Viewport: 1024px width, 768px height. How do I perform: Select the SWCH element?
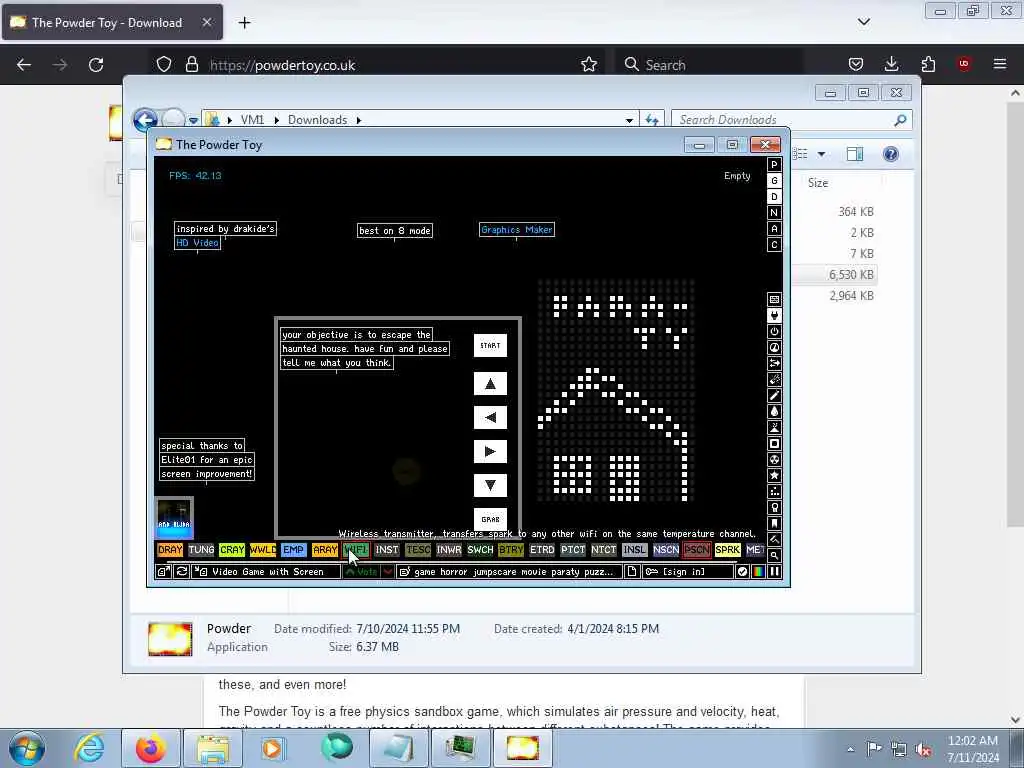480,550
